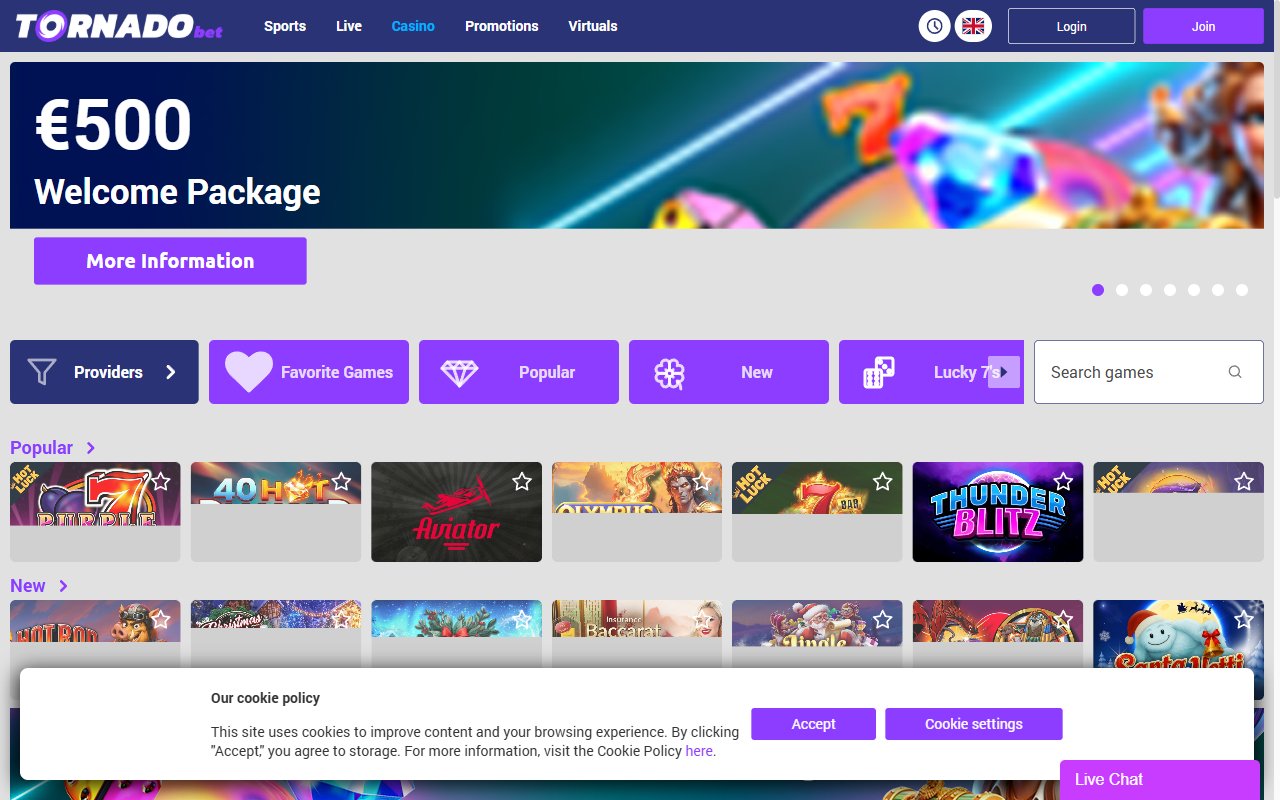Image resolution: width=1280 pixels, height=800 pixels.
Task: Select the fourth banner carousel dot
Action: [1170, 290]
